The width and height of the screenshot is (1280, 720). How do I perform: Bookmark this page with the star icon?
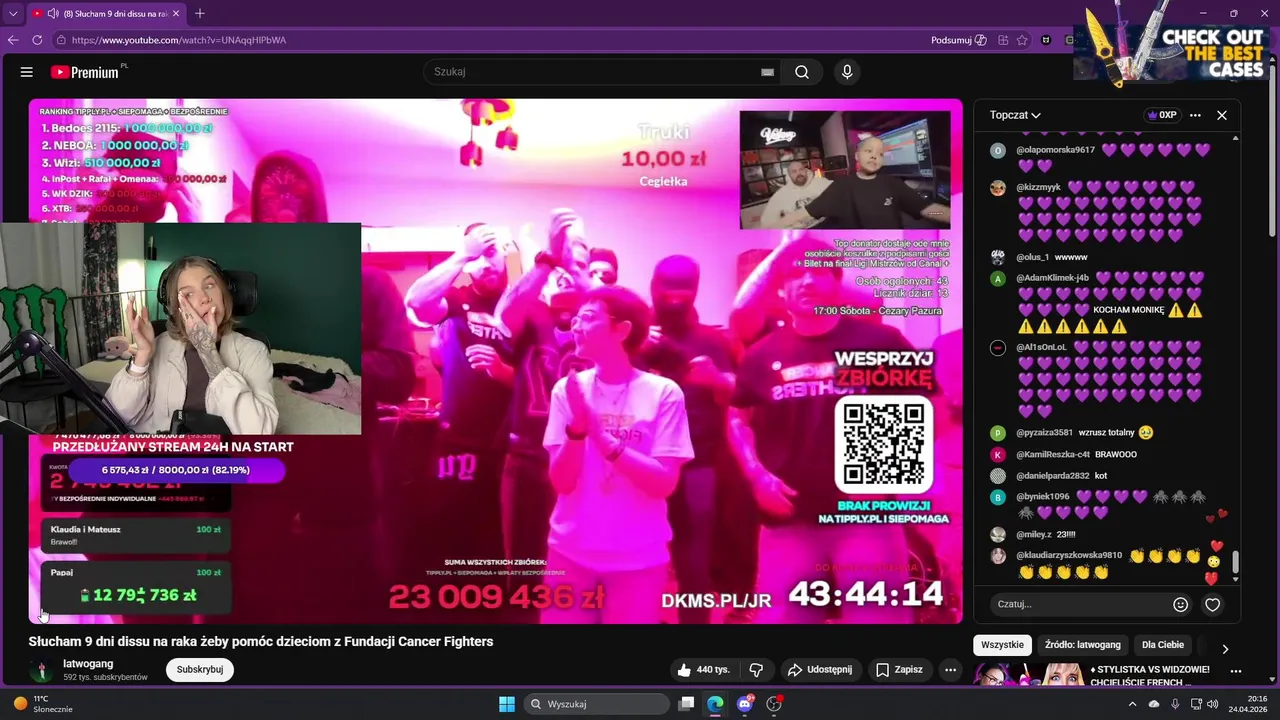click(x=1022, y=40)
